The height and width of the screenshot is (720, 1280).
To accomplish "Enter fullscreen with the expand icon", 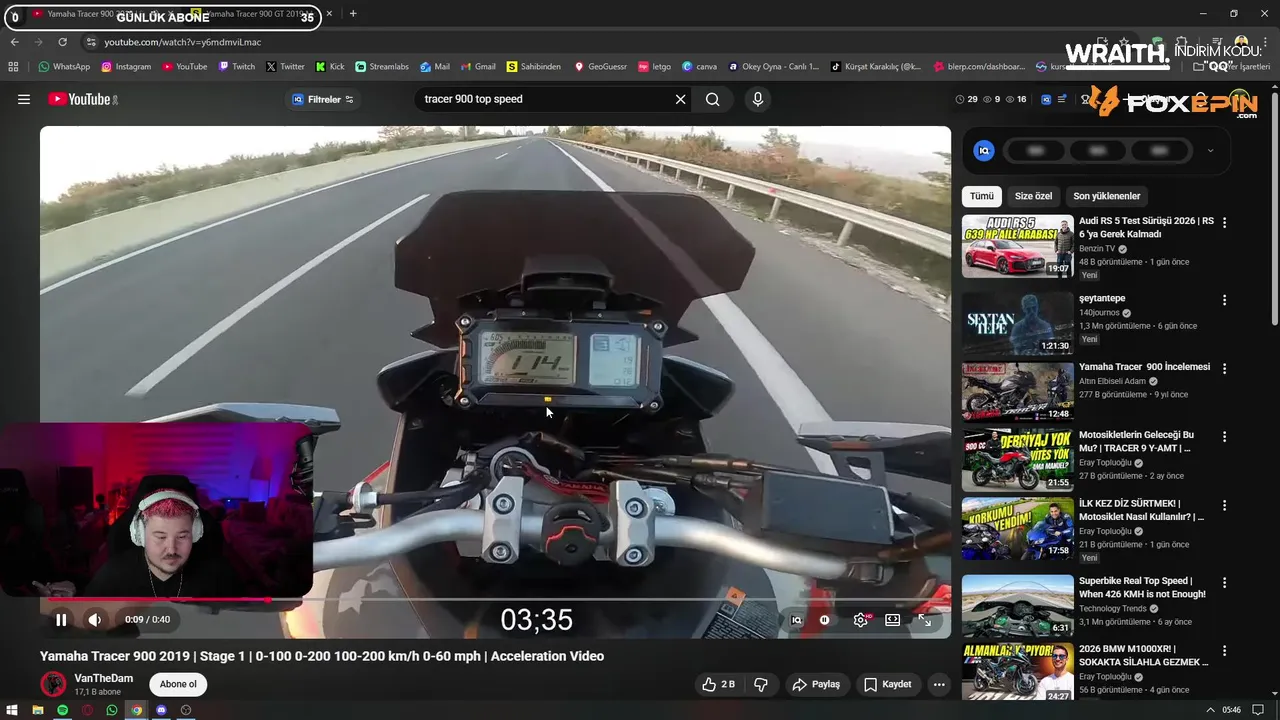I will 924,620.
